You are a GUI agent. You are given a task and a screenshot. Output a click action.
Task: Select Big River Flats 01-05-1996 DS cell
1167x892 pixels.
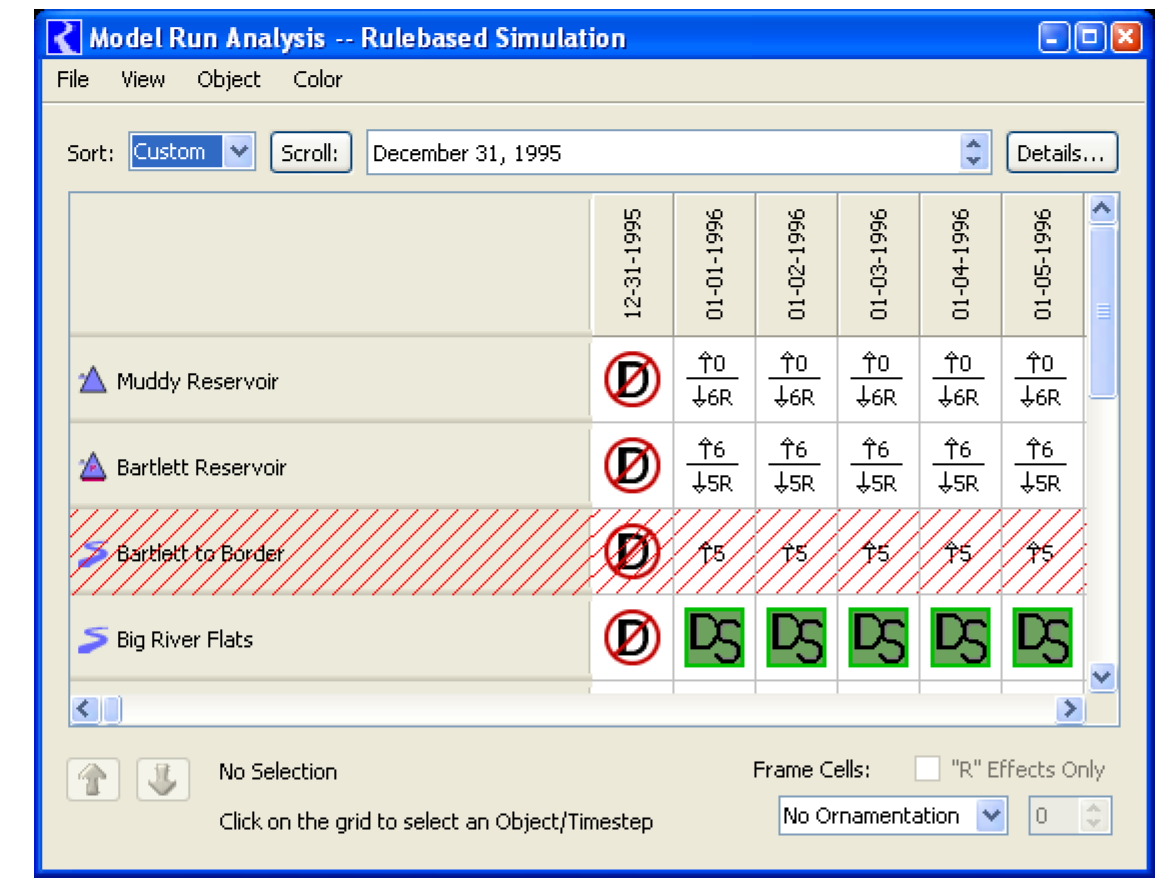point(1042,638)
